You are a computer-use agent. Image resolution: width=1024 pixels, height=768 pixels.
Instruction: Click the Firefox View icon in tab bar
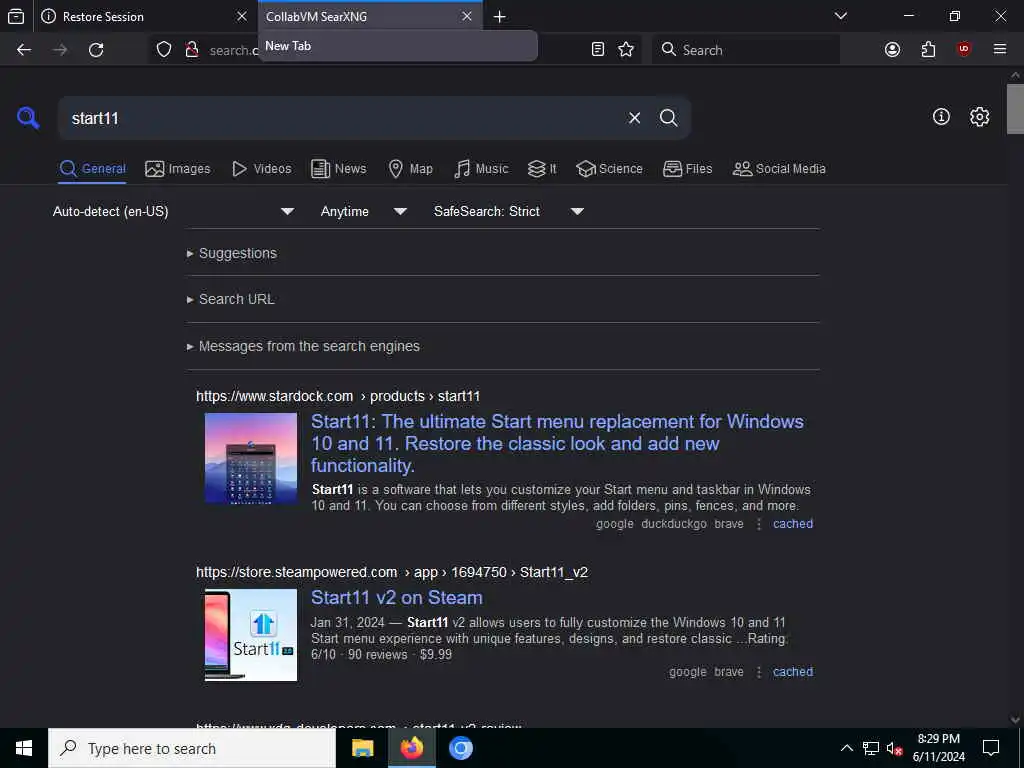[16, 16]
